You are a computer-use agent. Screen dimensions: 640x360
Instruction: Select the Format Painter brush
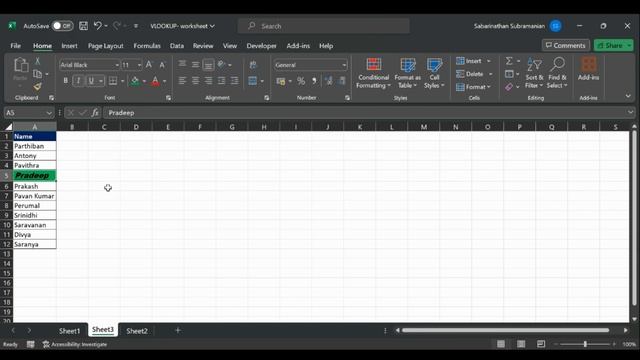coord(38,86)
